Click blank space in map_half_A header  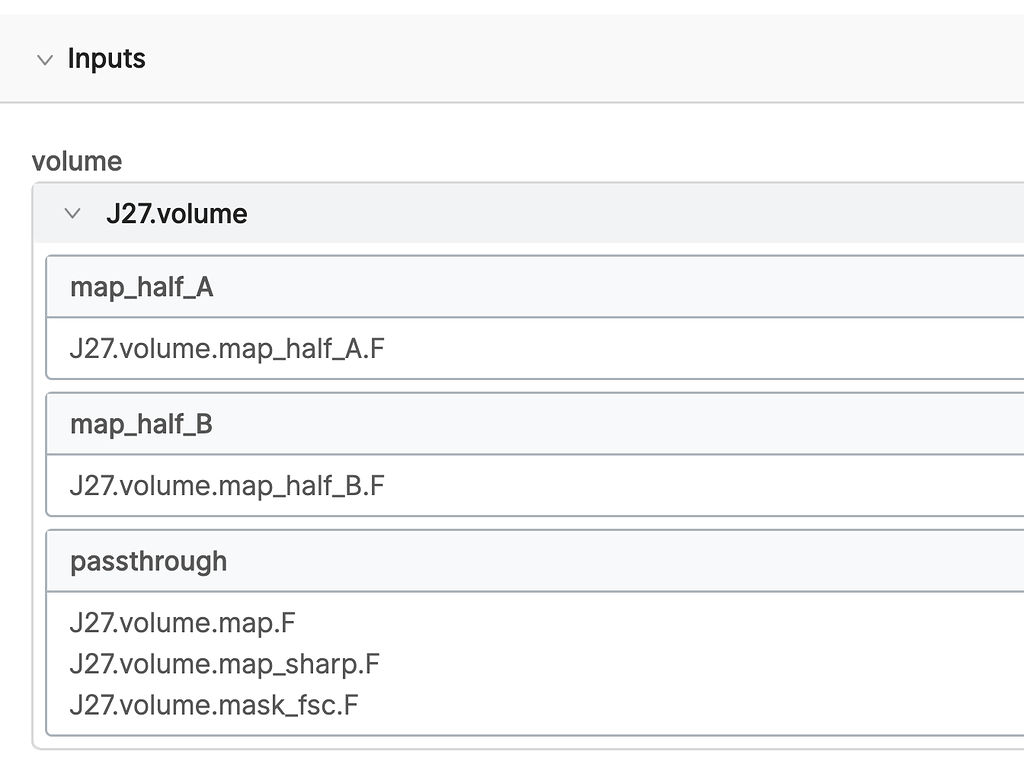[x=620, y=287]
